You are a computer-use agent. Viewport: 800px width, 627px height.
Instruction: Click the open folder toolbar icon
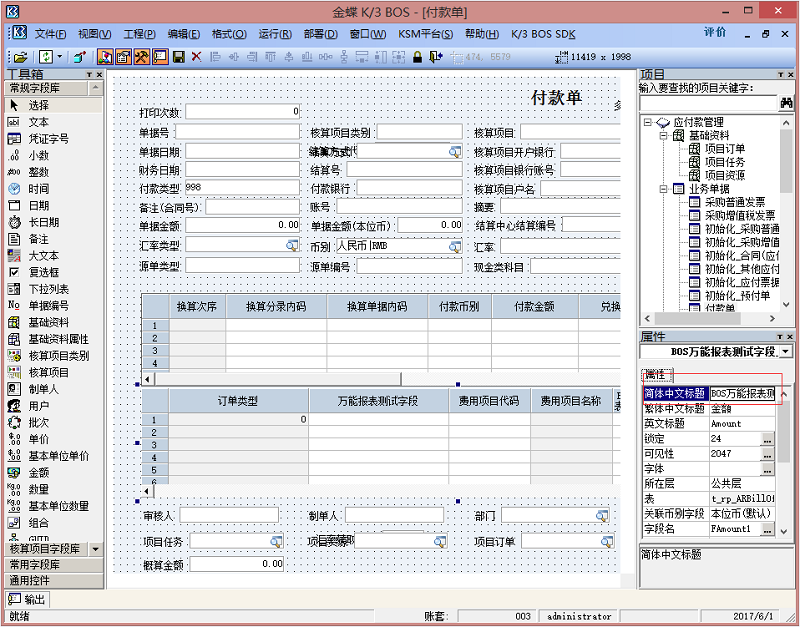(19, 57)
